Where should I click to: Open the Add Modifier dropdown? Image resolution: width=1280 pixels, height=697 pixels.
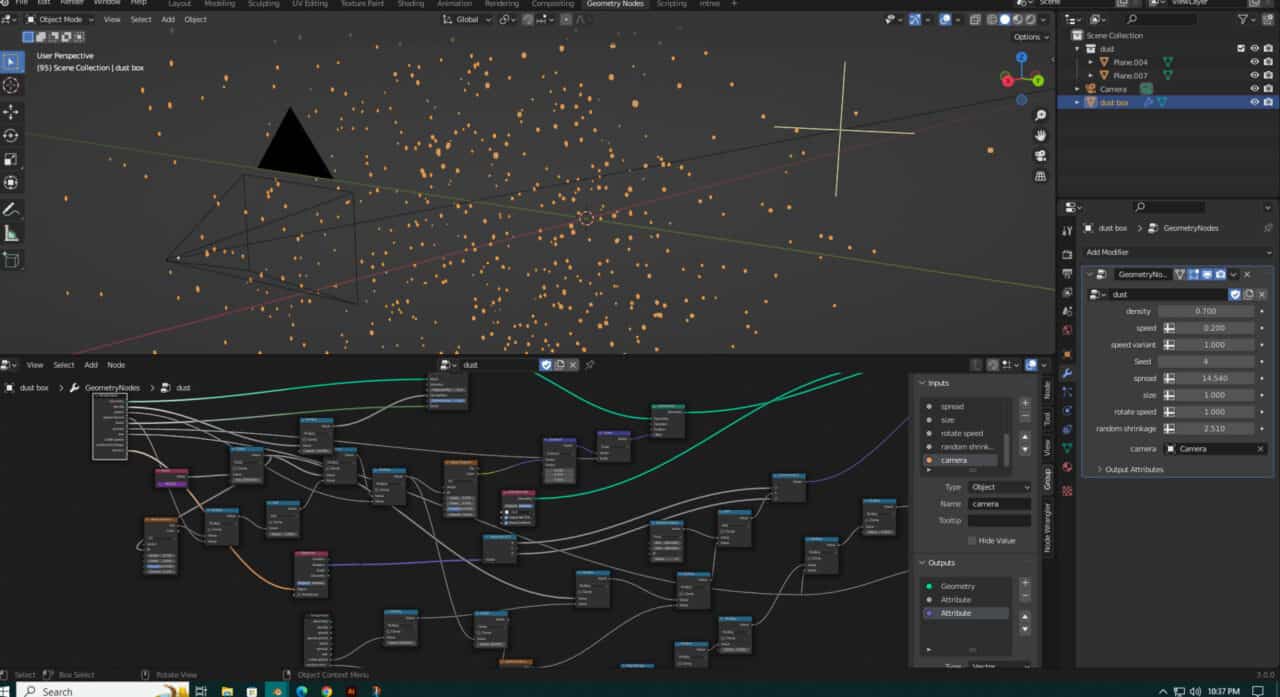1177,252
